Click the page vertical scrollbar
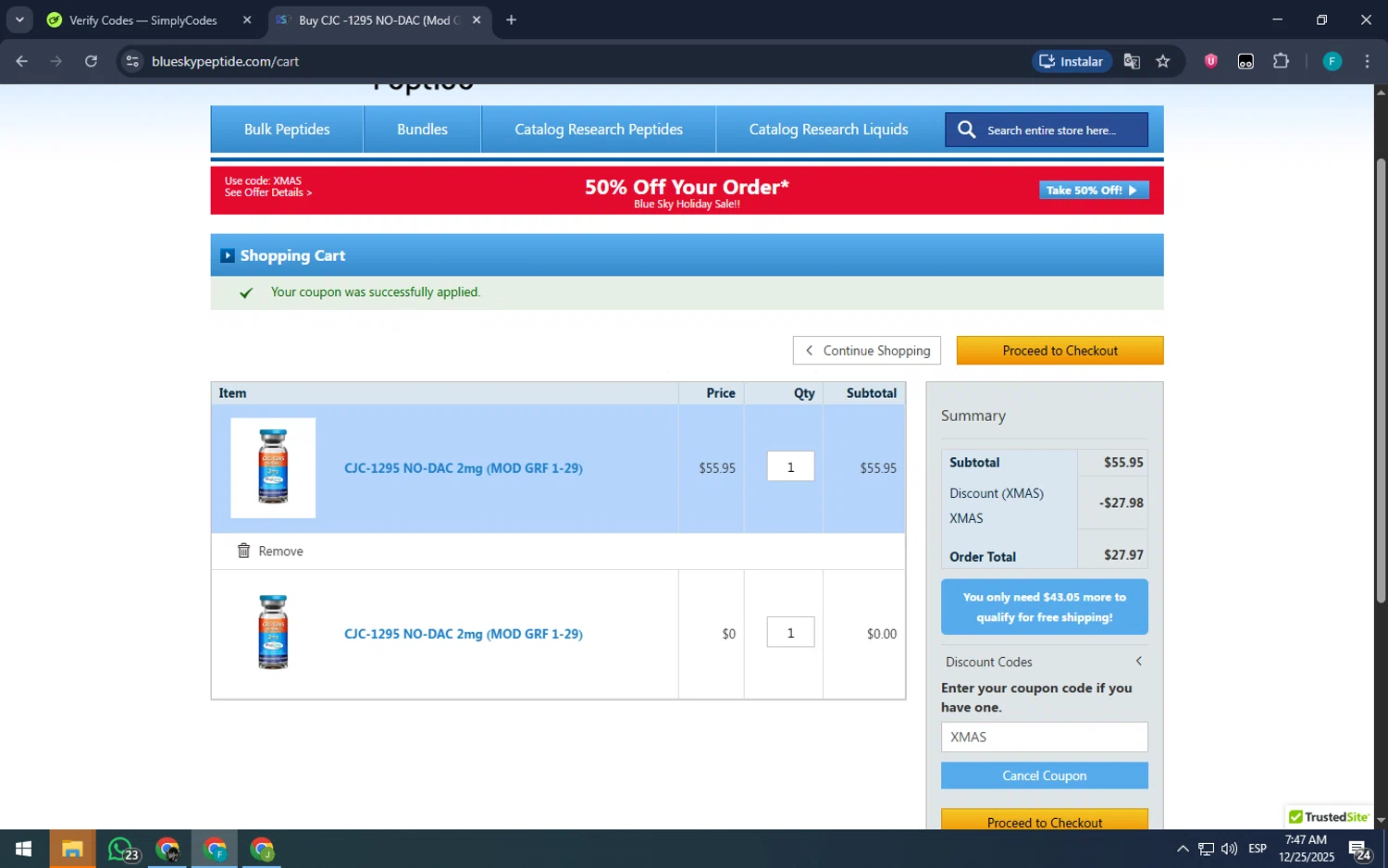The height and width of the screenshot is (868, 1388). (x=1380, y=379)
